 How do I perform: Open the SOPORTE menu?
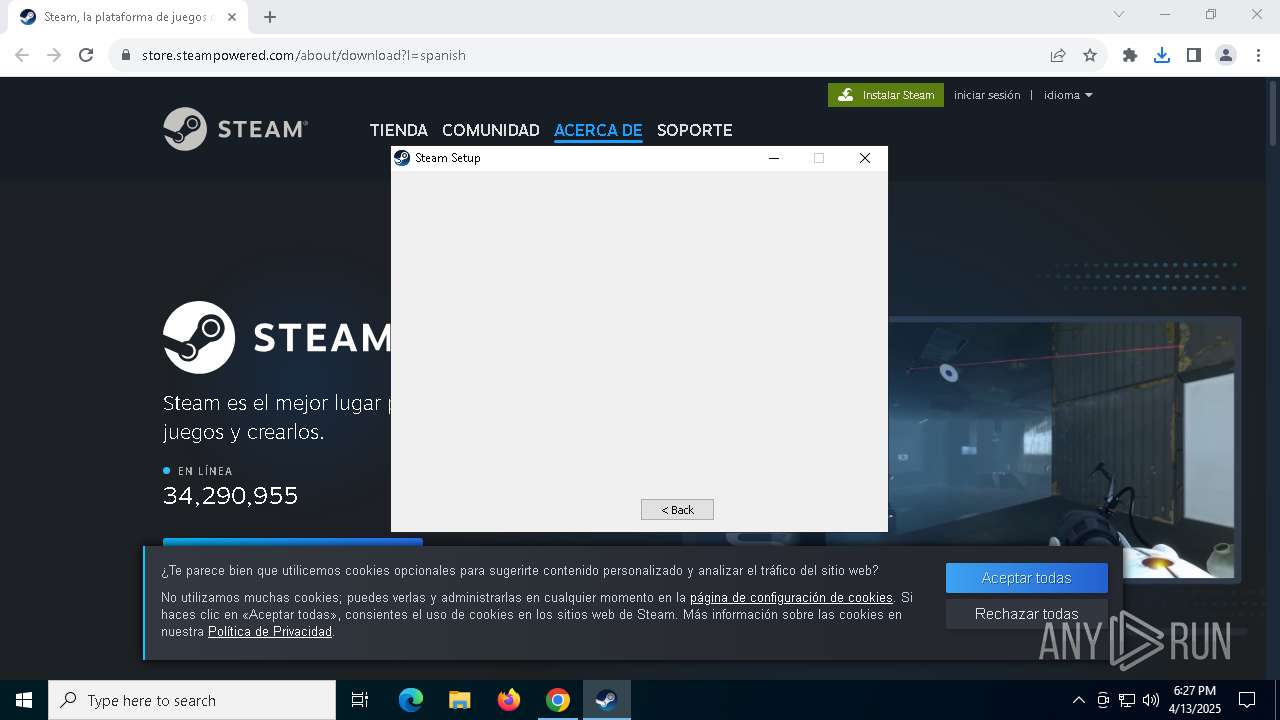click(x=695, y=130)
